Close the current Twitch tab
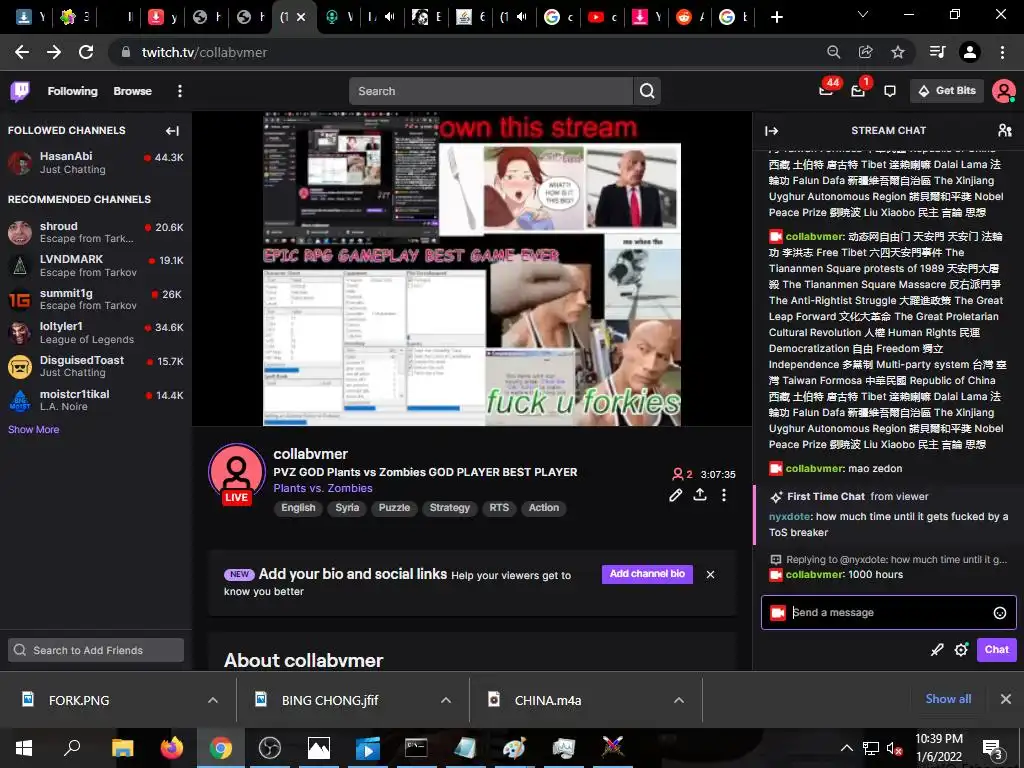Image resolution: width=1024 pixels, height=768 pixels. 301,17
